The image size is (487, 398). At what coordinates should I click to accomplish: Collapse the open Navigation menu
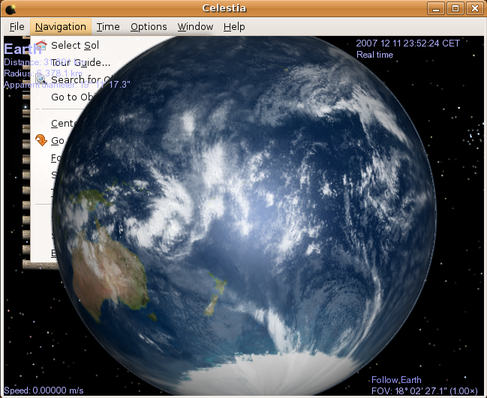pyautogui.click(x=61, y=27)
